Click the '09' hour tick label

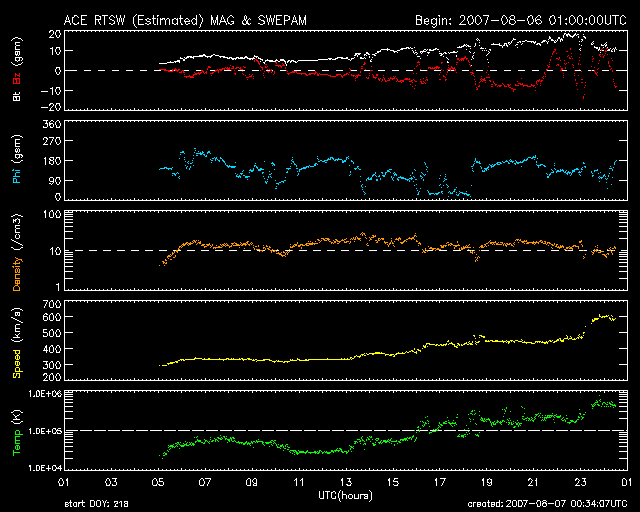pos(252,482)
